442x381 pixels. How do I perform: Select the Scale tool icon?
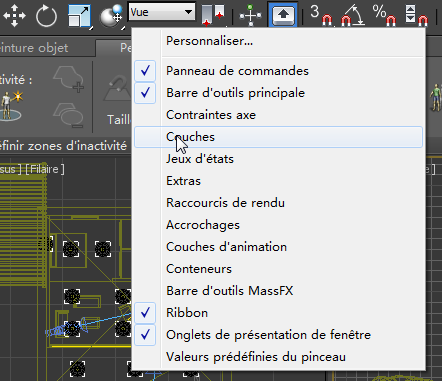pos(79,16)
